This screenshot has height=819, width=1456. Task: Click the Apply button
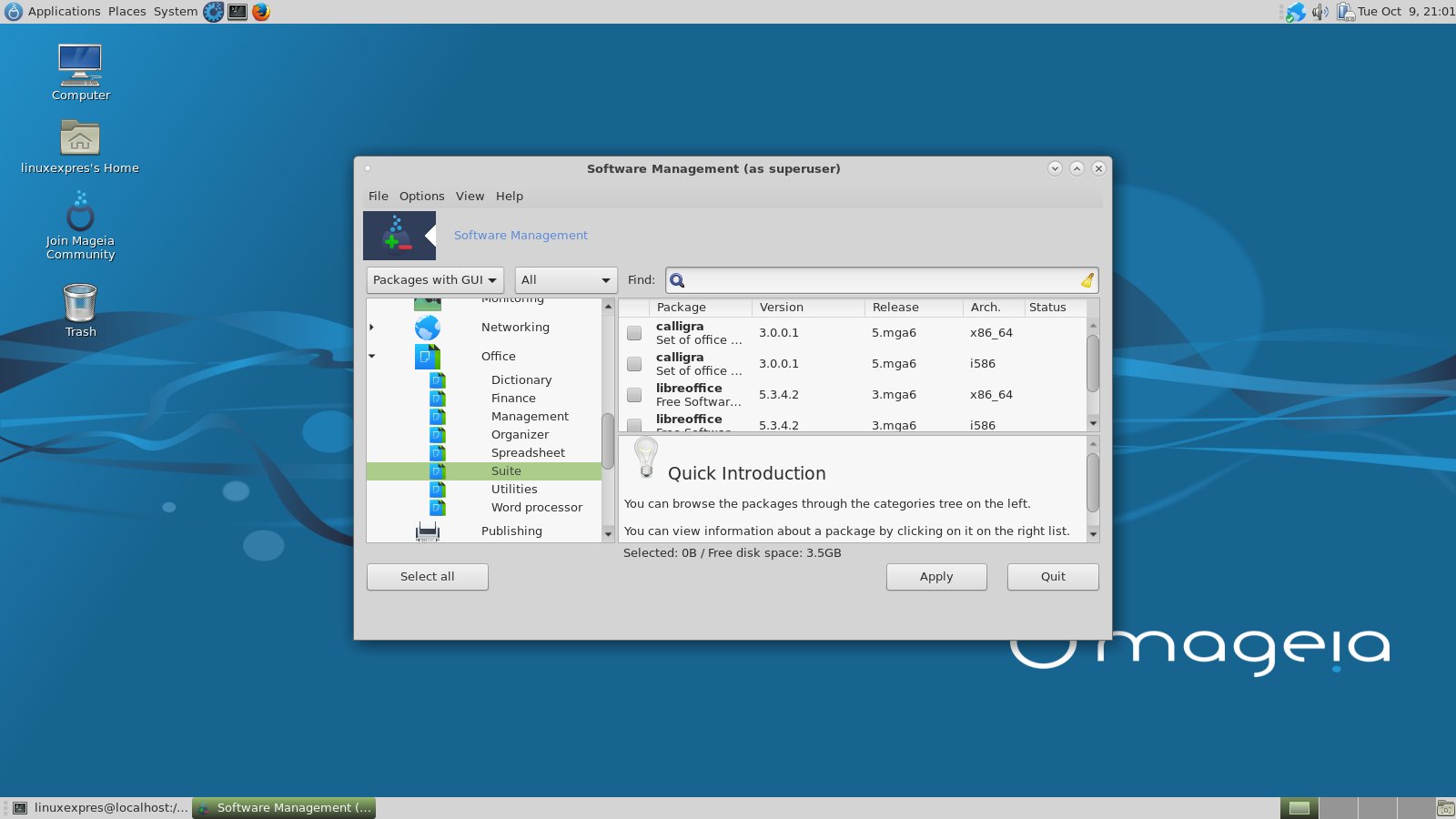pyautogui.click(x=936, y=577)
